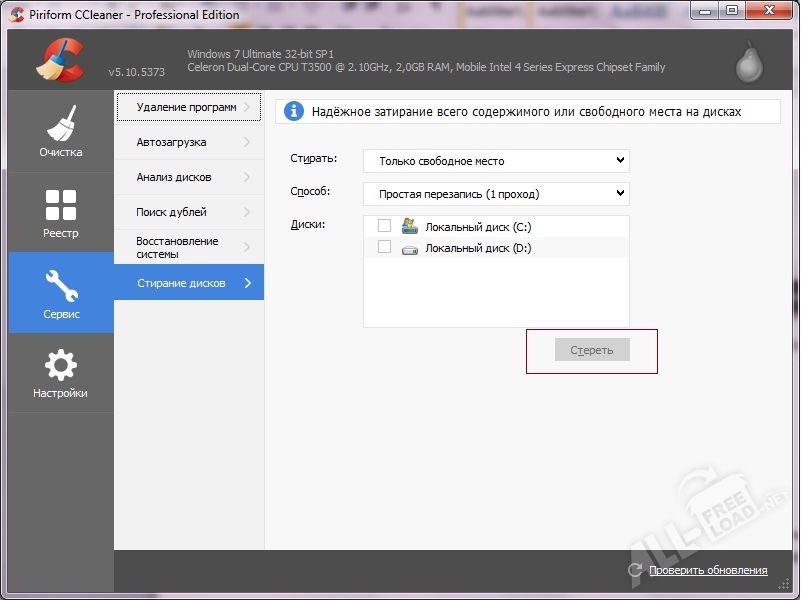Click the update refresh icon

pos(635,570)
